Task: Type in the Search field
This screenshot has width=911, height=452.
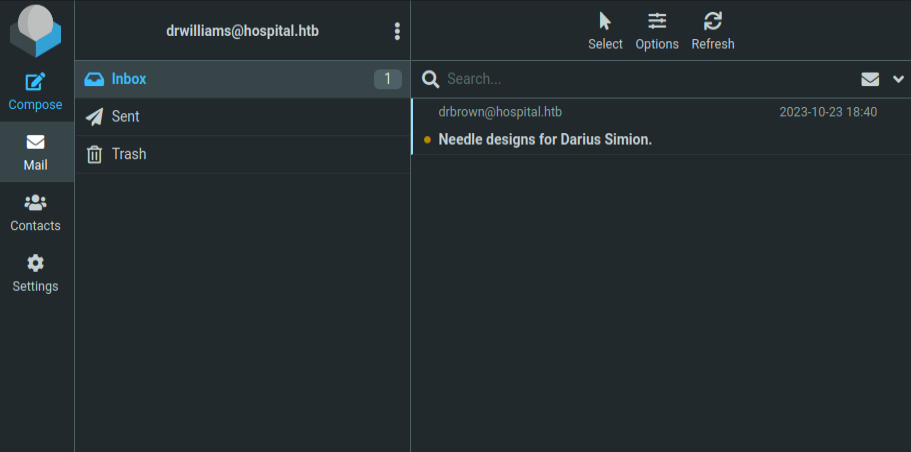Action: pyautogui.click(x=640, y=79)
